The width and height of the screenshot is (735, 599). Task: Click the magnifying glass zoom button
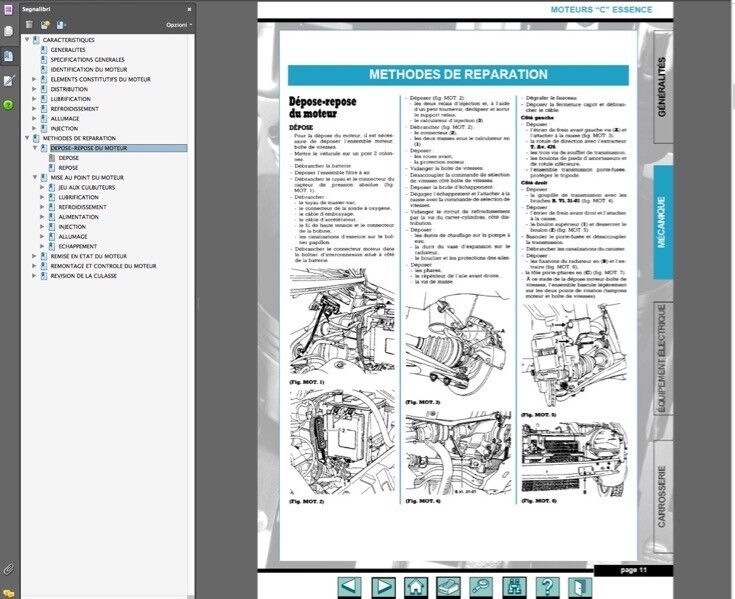coord(481,587)
